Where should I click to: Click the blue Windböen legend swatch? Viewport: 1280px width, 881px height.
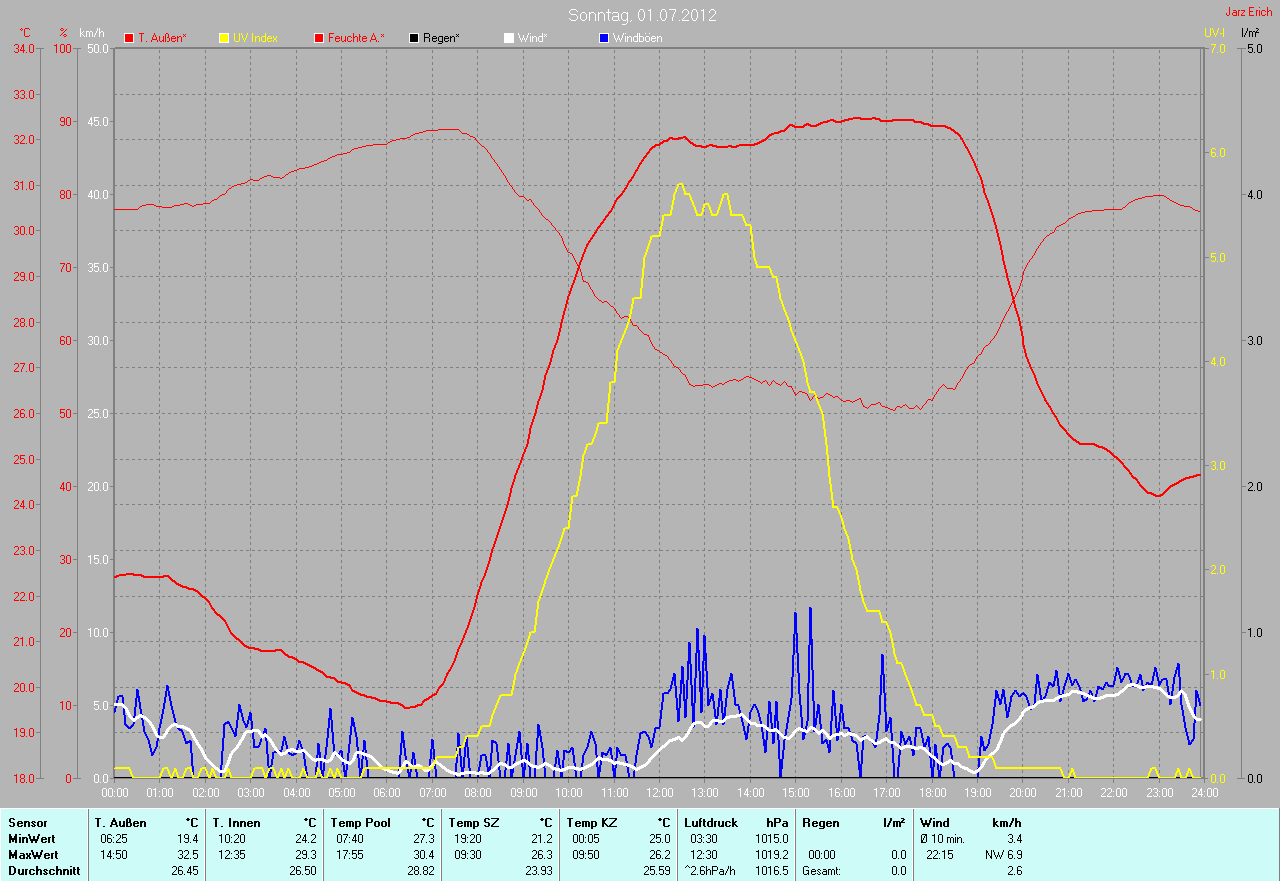(603, 38)
